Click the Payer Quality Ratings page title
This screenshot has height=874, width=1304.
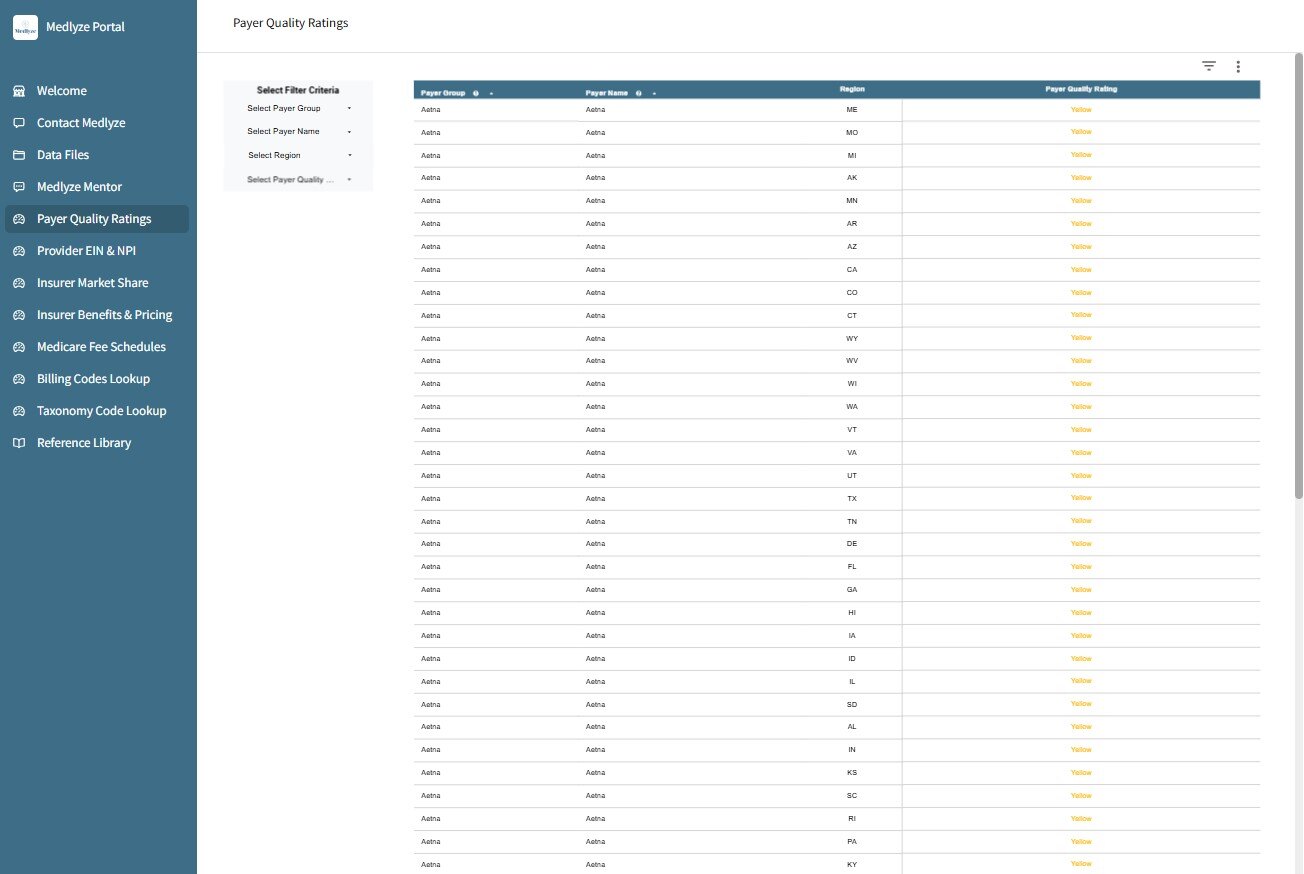(x=291, y=22)
